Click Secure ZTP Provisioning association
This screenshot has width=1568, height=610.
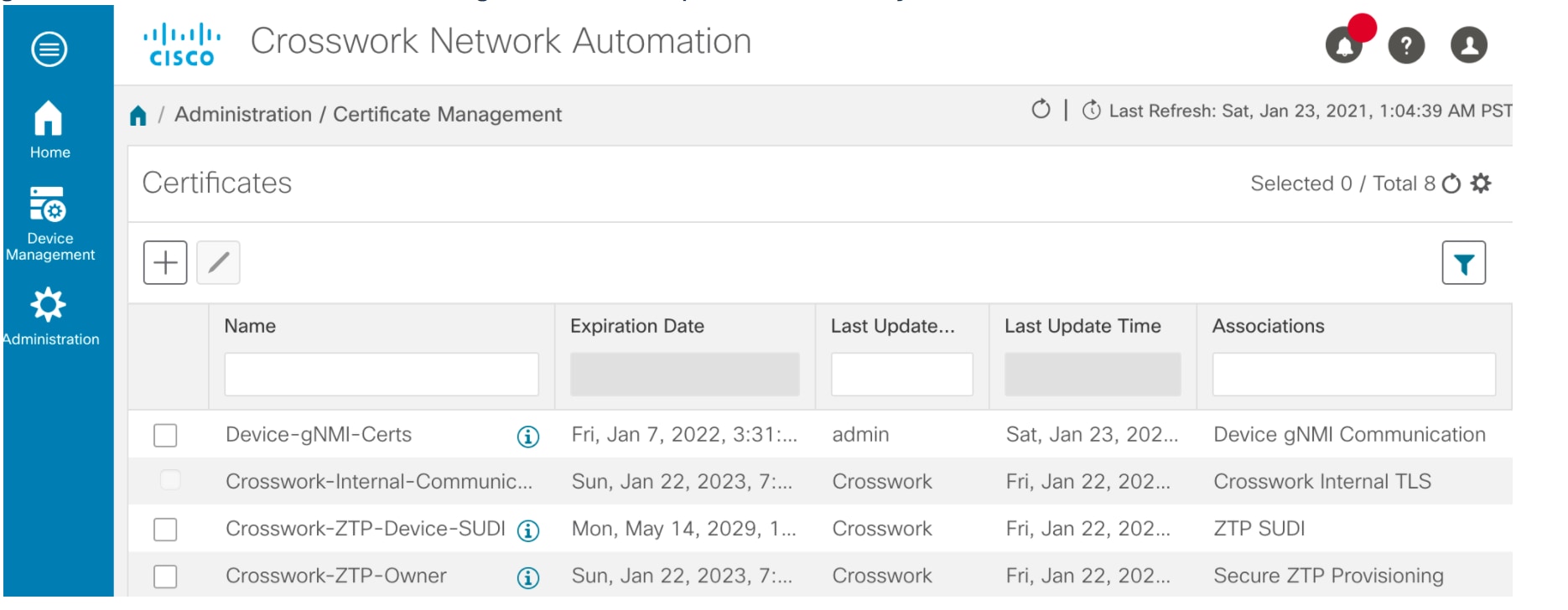point(1329,576)
